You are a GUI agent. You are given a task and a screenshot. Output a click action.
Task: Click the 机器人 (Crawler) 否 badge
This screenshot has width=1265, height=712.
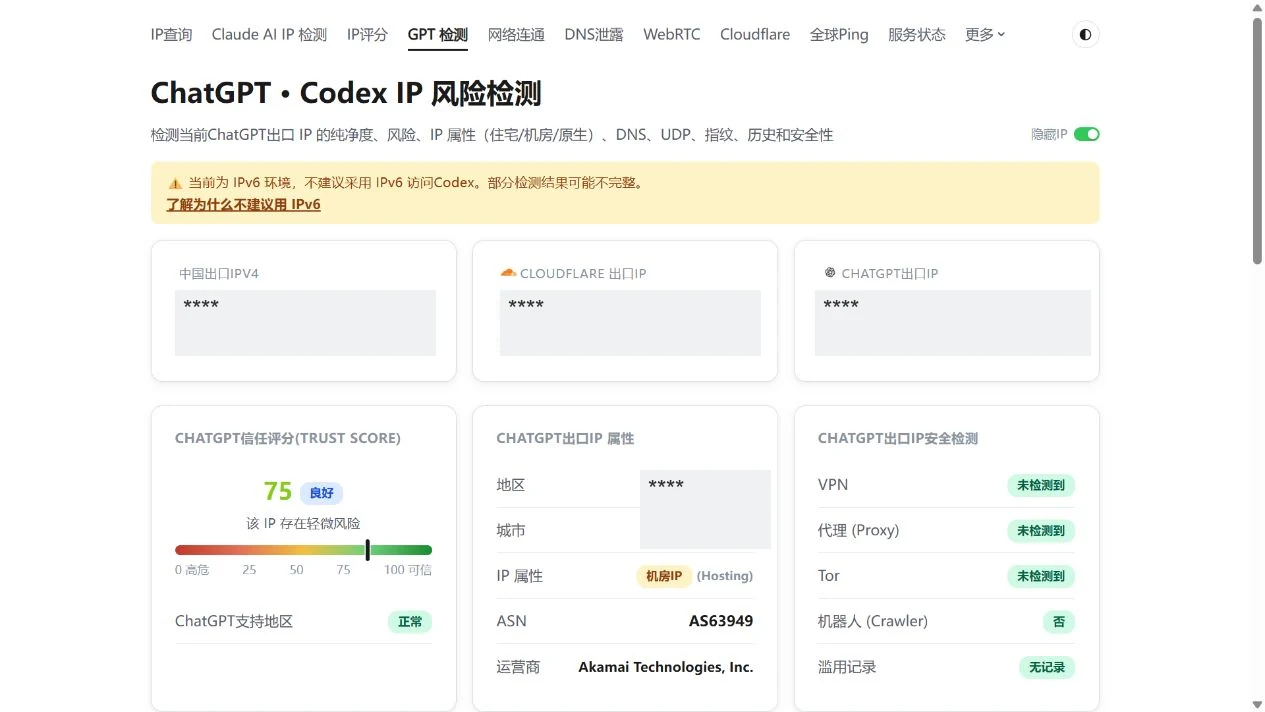pyautogui.click(x=1059, y=622)
